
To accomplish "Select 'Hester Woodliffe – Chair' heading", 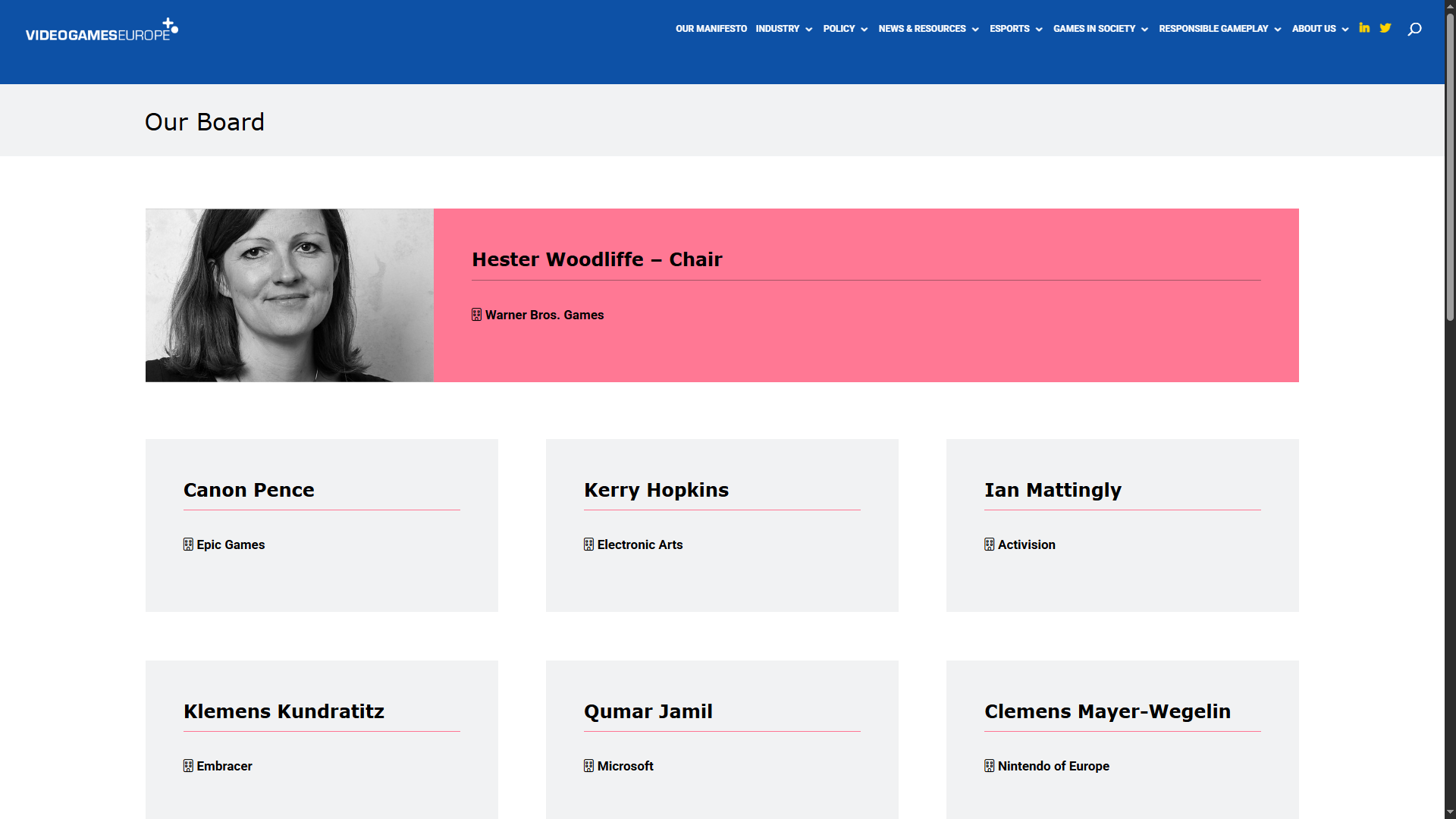I will (597, 259).
